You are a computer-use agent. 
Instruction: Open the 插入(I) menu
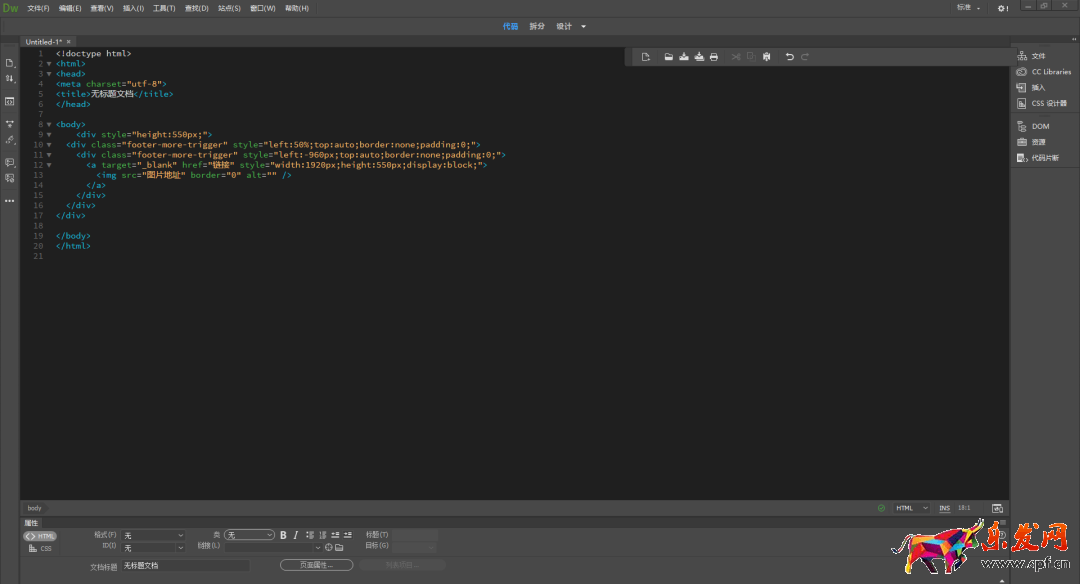[x=133, y=8]
